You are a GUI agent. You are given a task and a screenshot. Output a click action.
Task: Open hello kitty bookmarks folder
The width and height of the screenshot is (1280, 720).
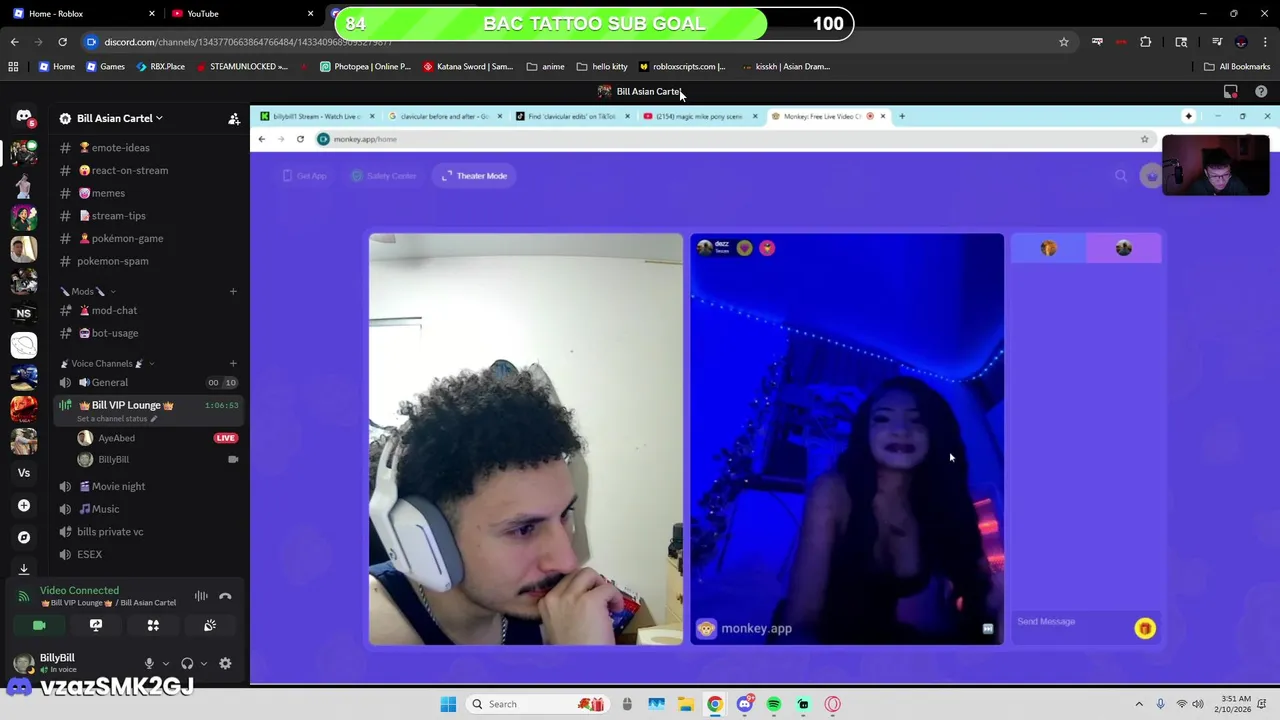[x=602, y=67]
